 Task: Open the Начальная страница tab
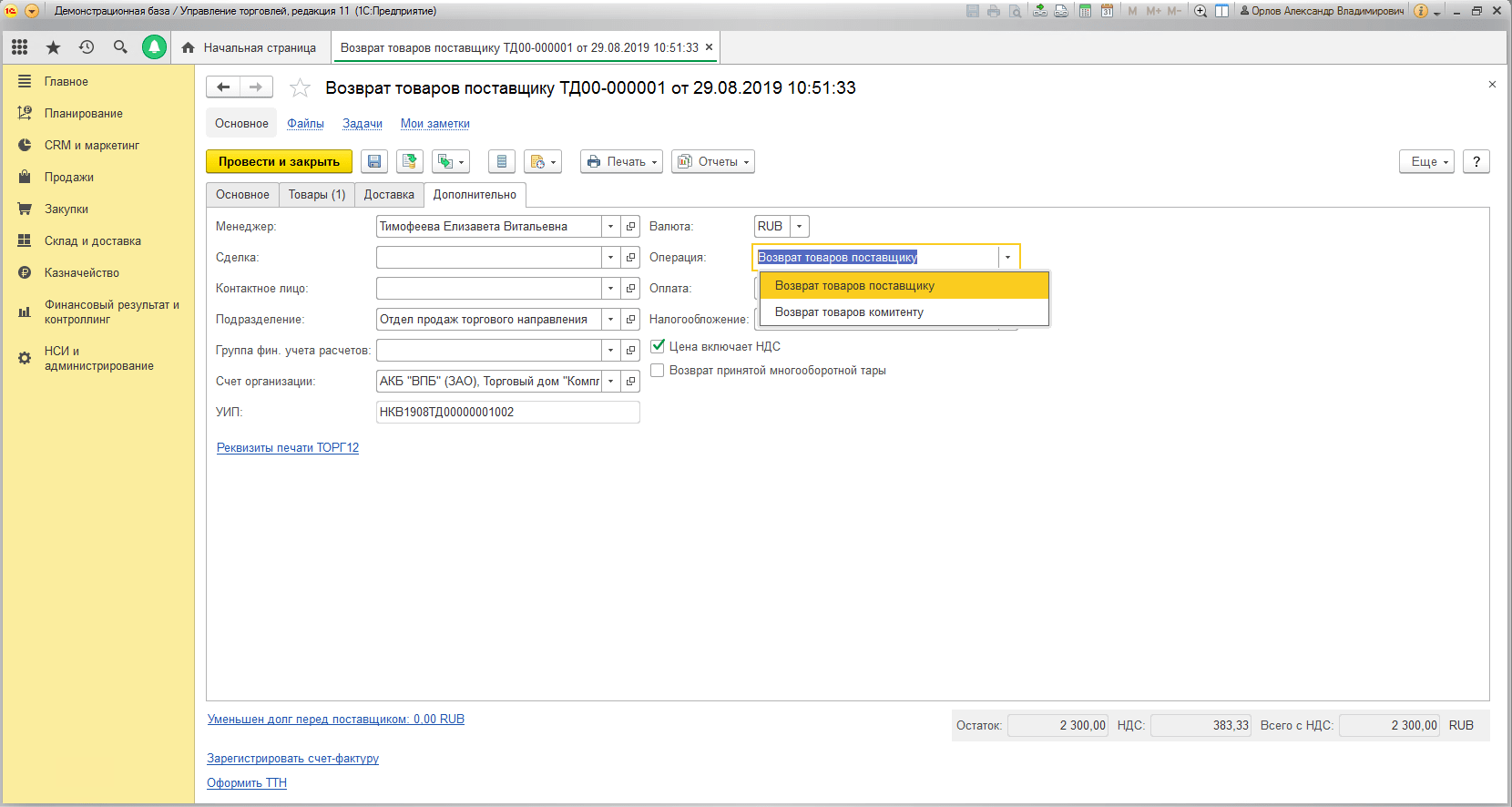(250, 47)
